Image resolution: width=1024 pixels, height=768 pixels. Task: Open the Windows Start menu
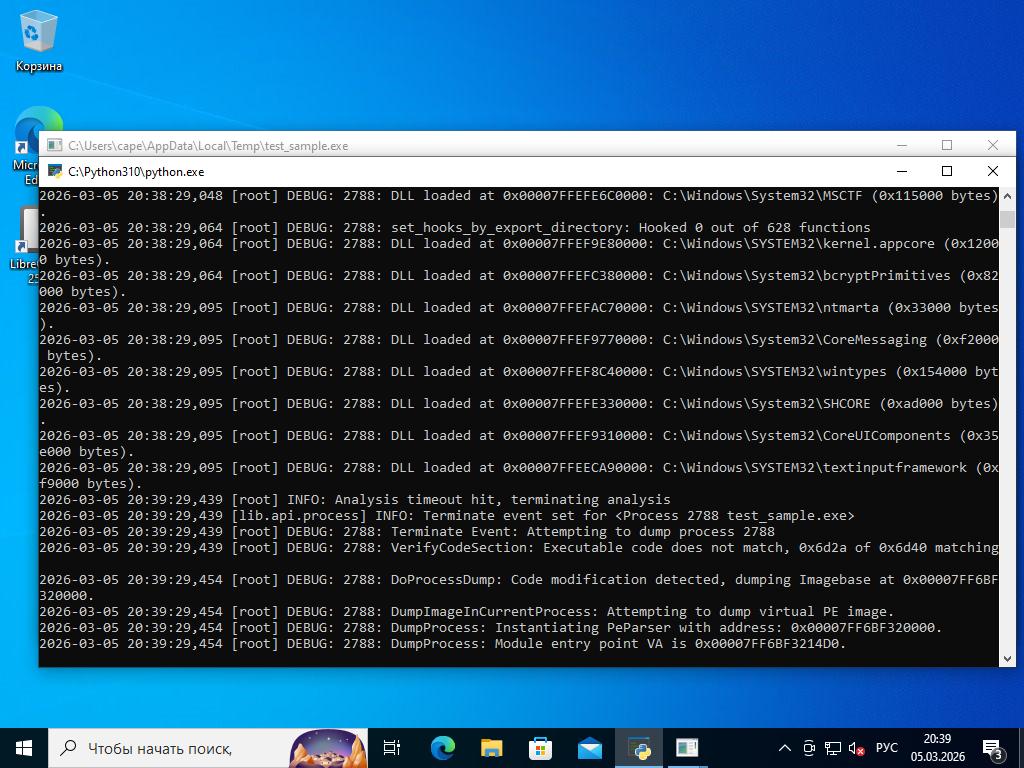click(x=24, y=747)
